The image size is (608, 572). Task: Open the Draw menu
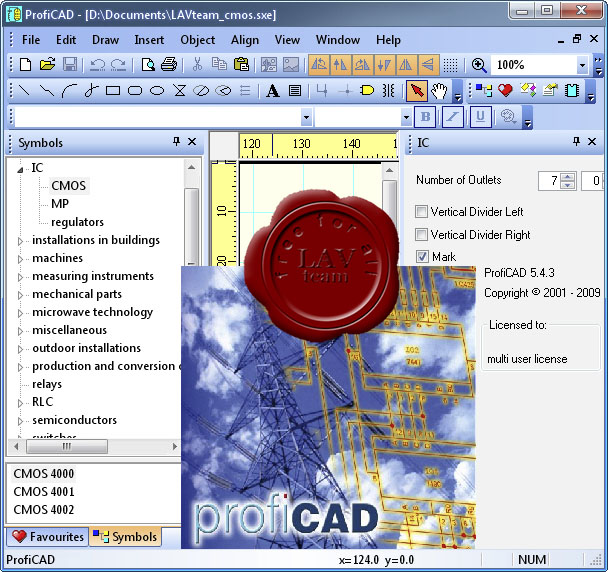tap(105, 40)
